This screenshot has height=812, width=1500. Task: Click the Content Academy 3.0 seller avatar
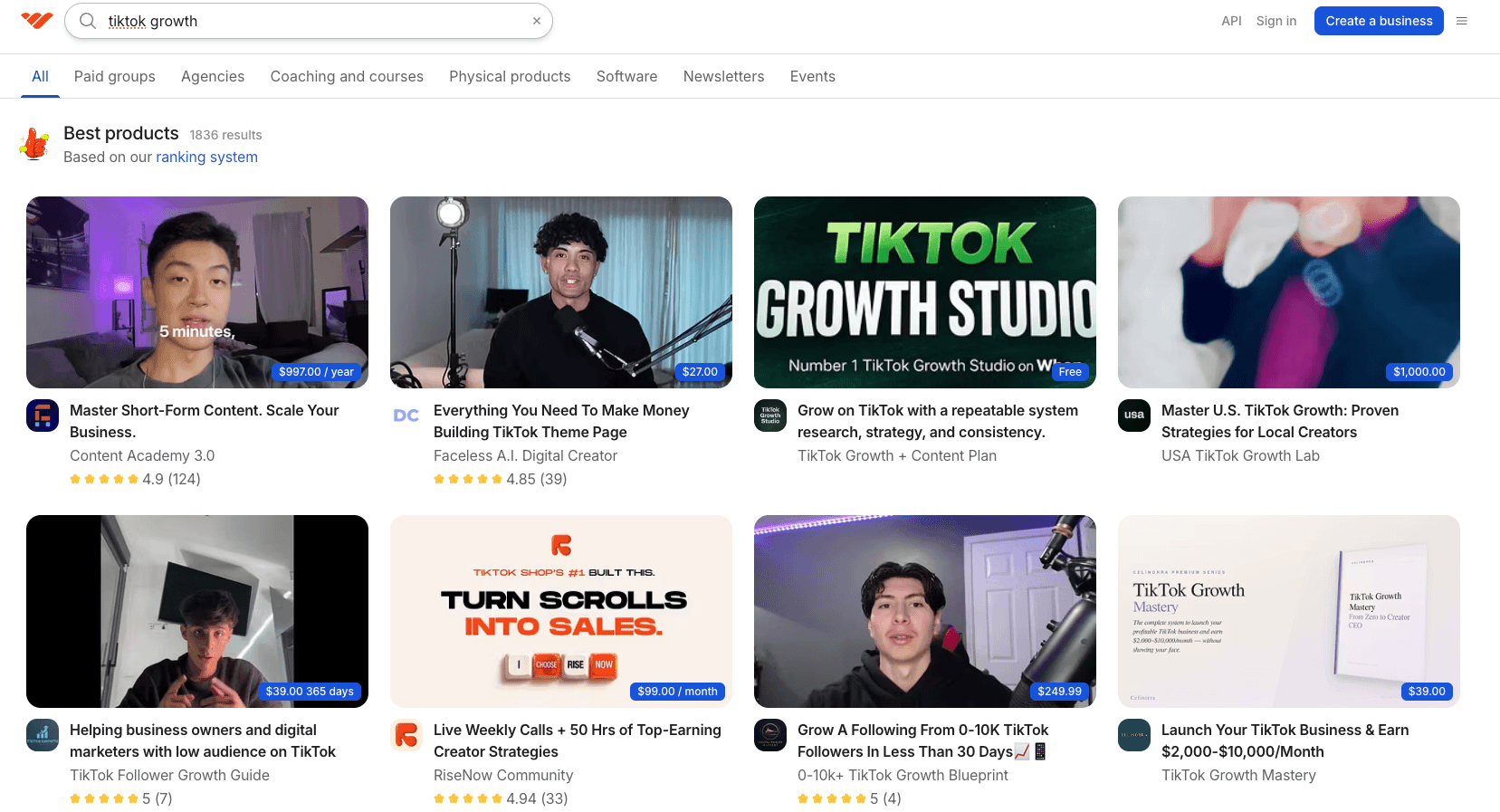[x=43, y=416]
